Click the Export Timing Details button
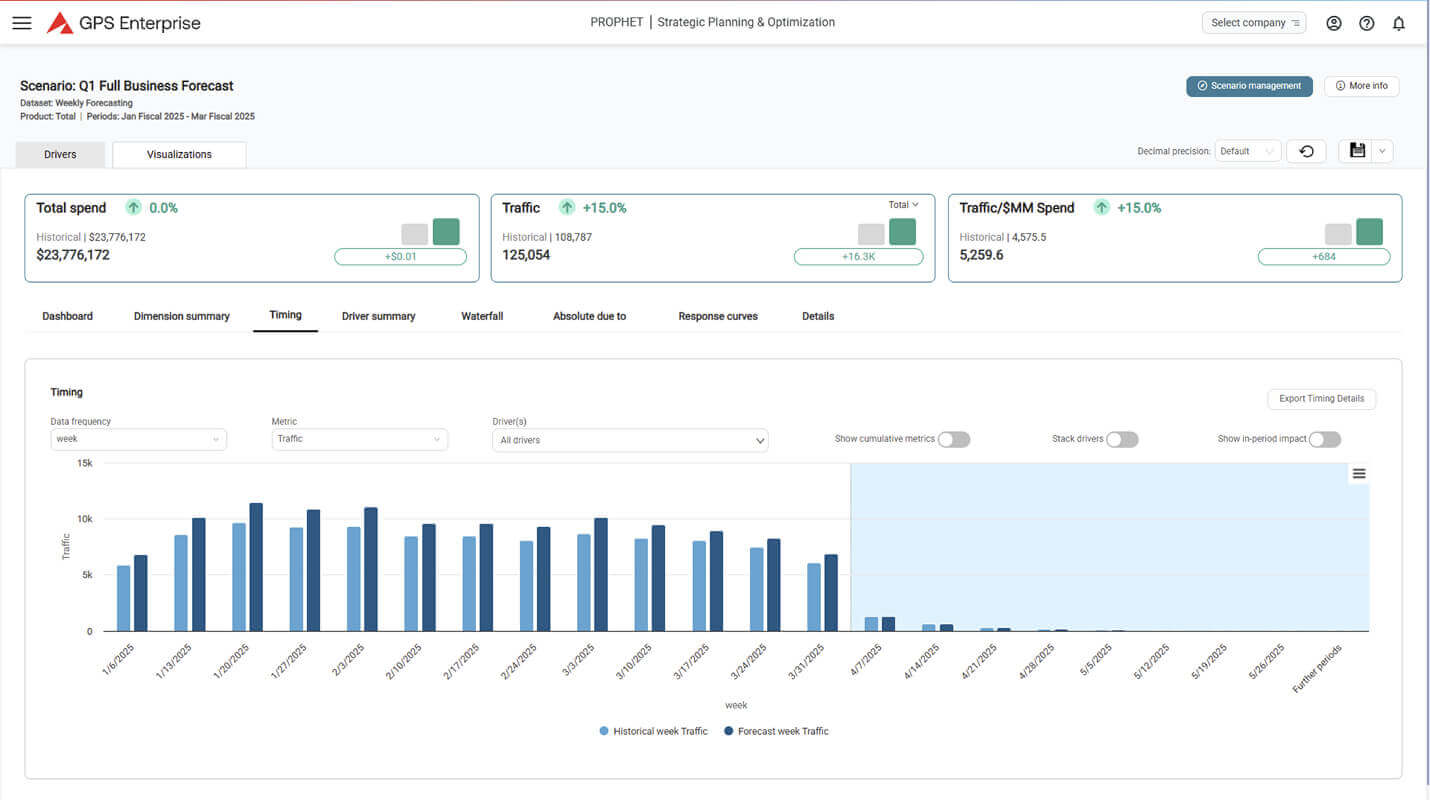This screenshot has width=1430, height=800. pyautogui.click(x=1321, y=399)
